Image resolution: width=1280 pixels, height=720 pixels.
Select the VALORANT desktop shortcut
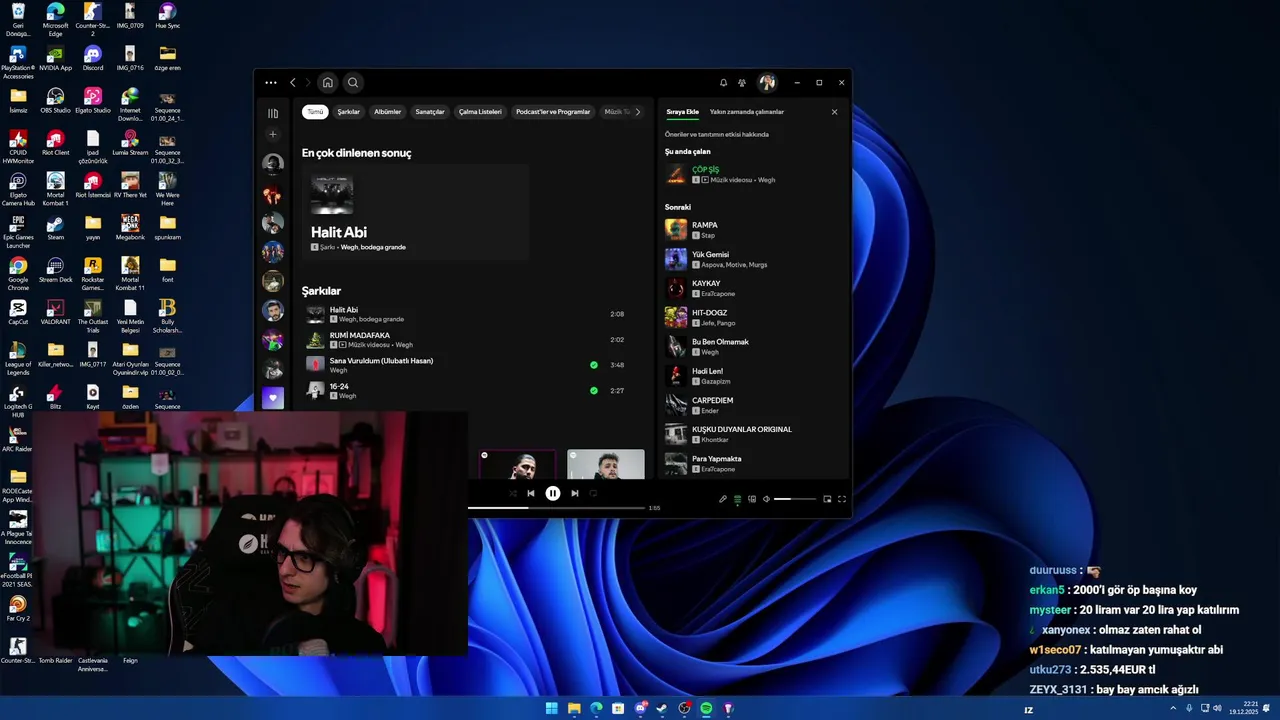[55, 313]
